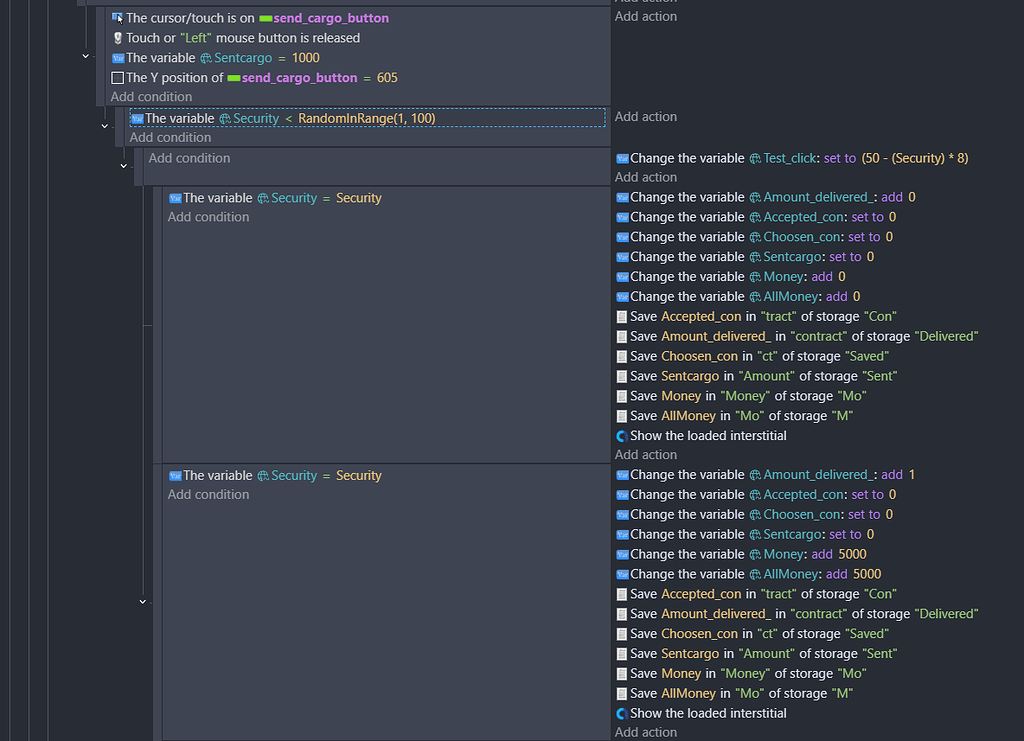
Task: Click the Mouse icon on the cursor/touch condition
Action: tap(117, 18)
